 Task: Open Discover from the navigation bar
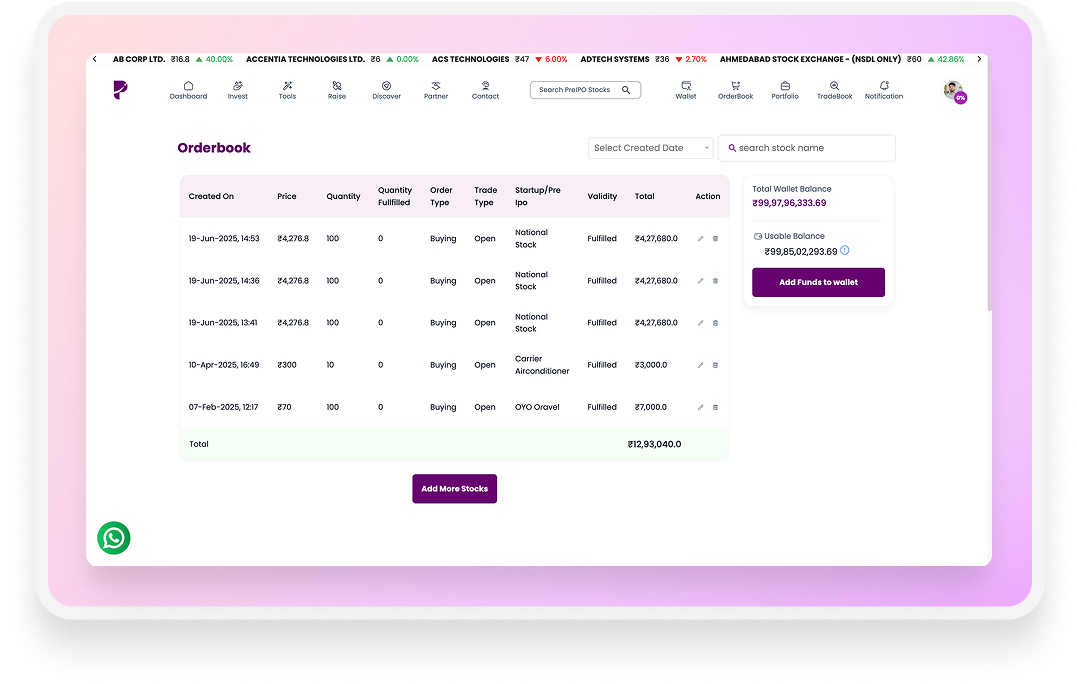pos(387,90)
